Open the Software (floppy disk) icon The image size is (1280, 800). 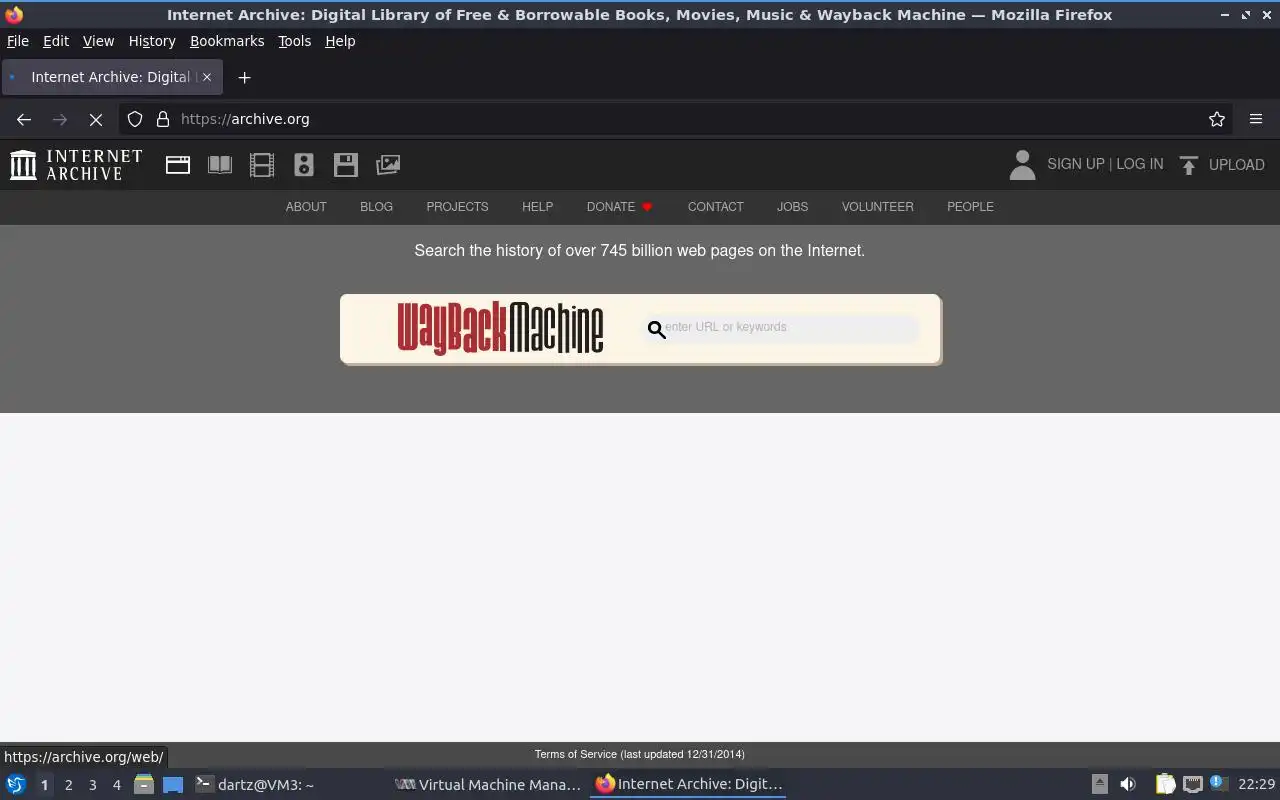click(346, 165)
